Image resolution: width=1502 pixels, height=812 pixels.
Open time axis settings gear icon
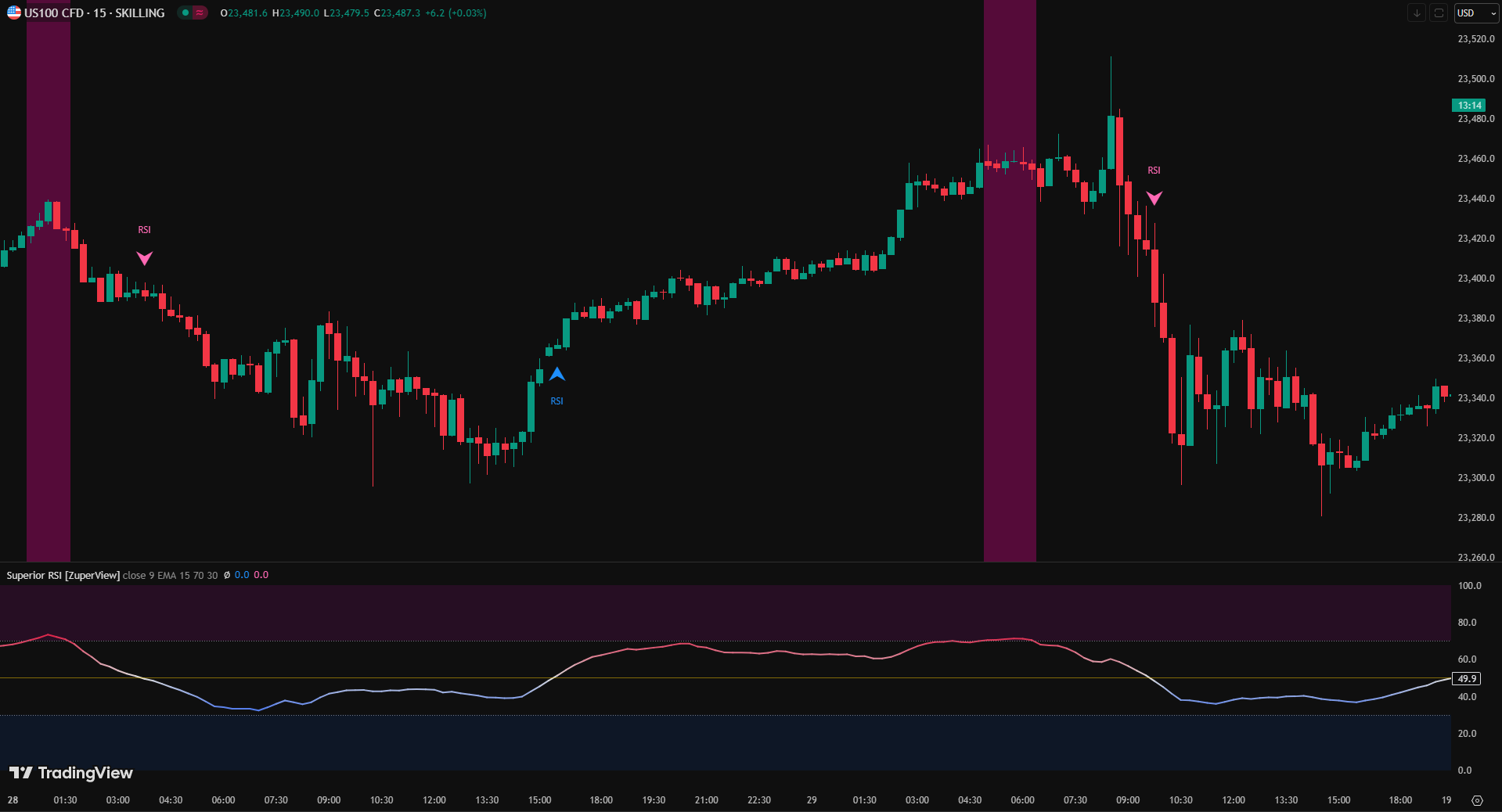[x=1477, y=800]
